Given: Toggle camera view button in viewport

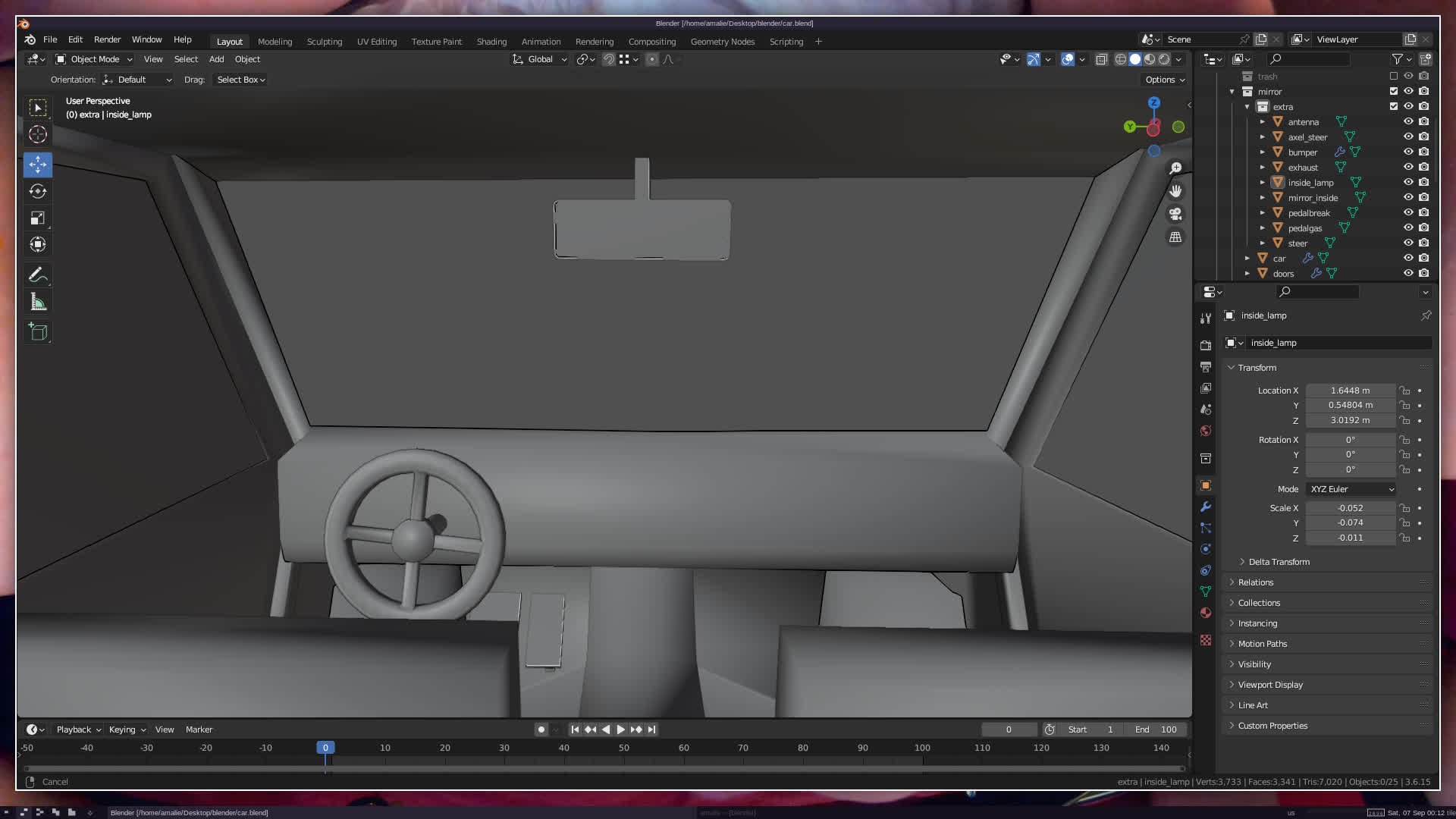Looking at the screenshot, I should click(x=1175, y=215).
